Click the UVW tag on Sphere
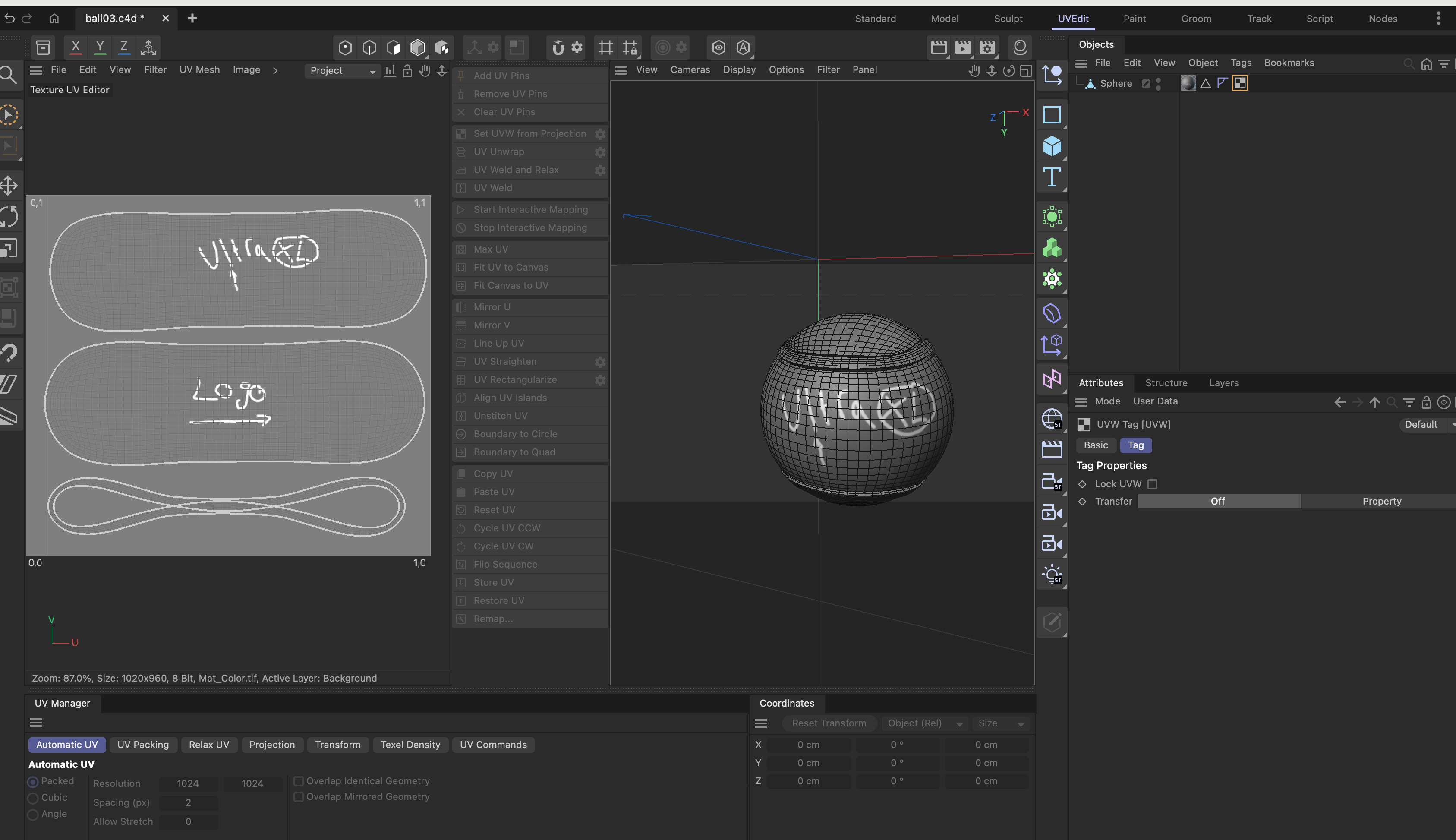The width and height of the screenshot is (1456, 840). pyautogui.click(x=1240, y=83)
